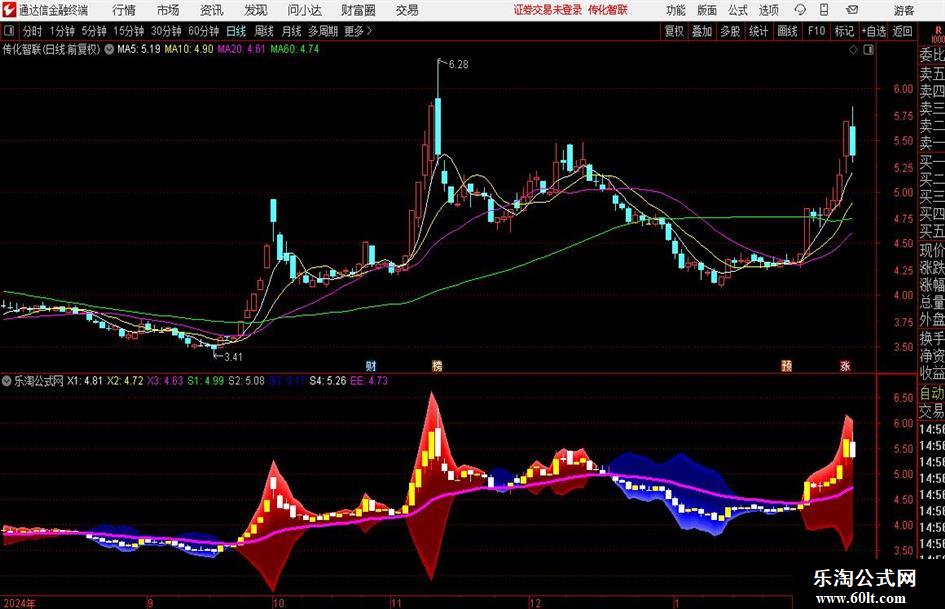Expand the 更多 period options
945x609 pixels.
[x=358, y=31]
